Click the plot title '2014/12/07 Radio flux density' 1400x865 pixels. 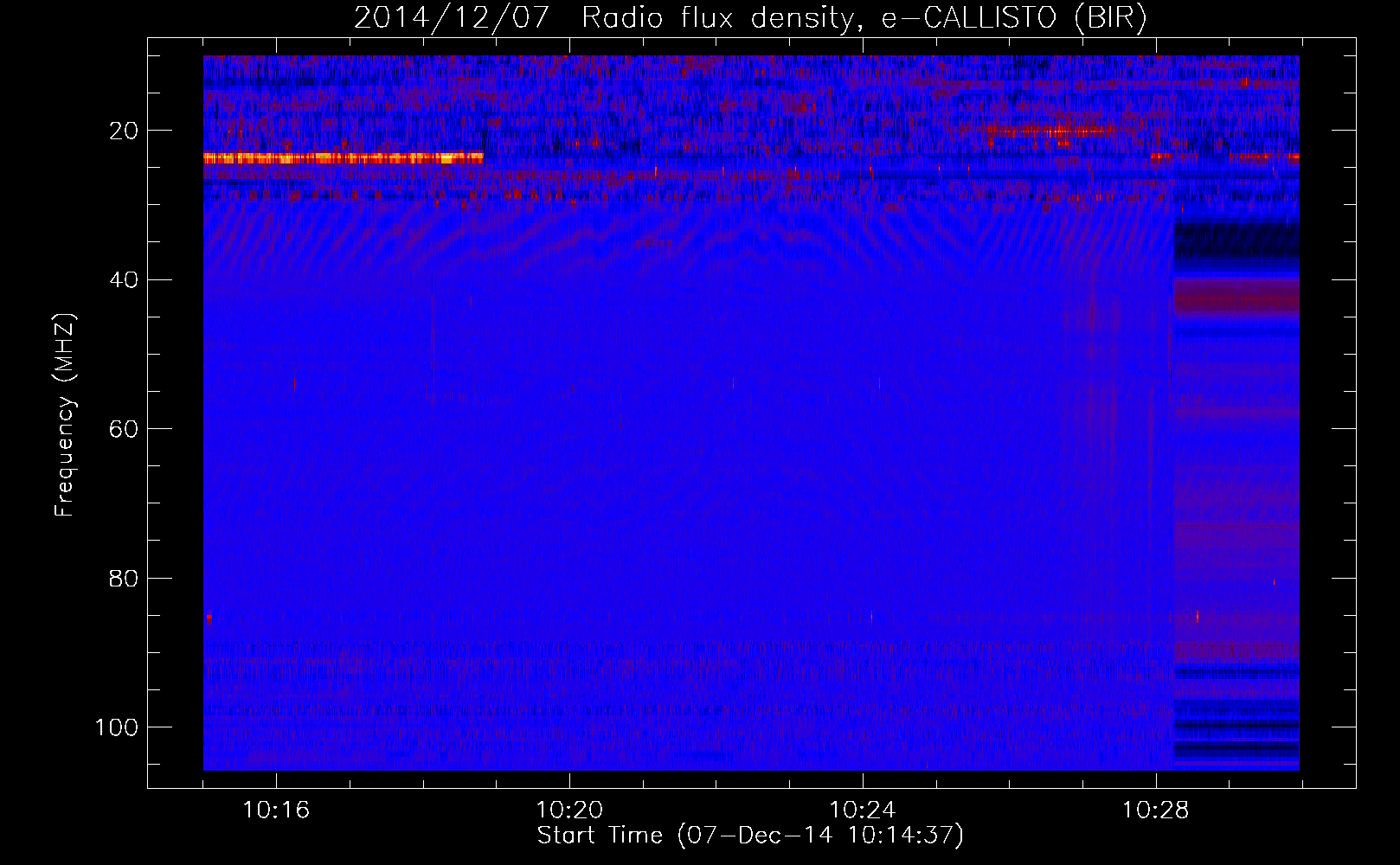[x=749, y=17]
